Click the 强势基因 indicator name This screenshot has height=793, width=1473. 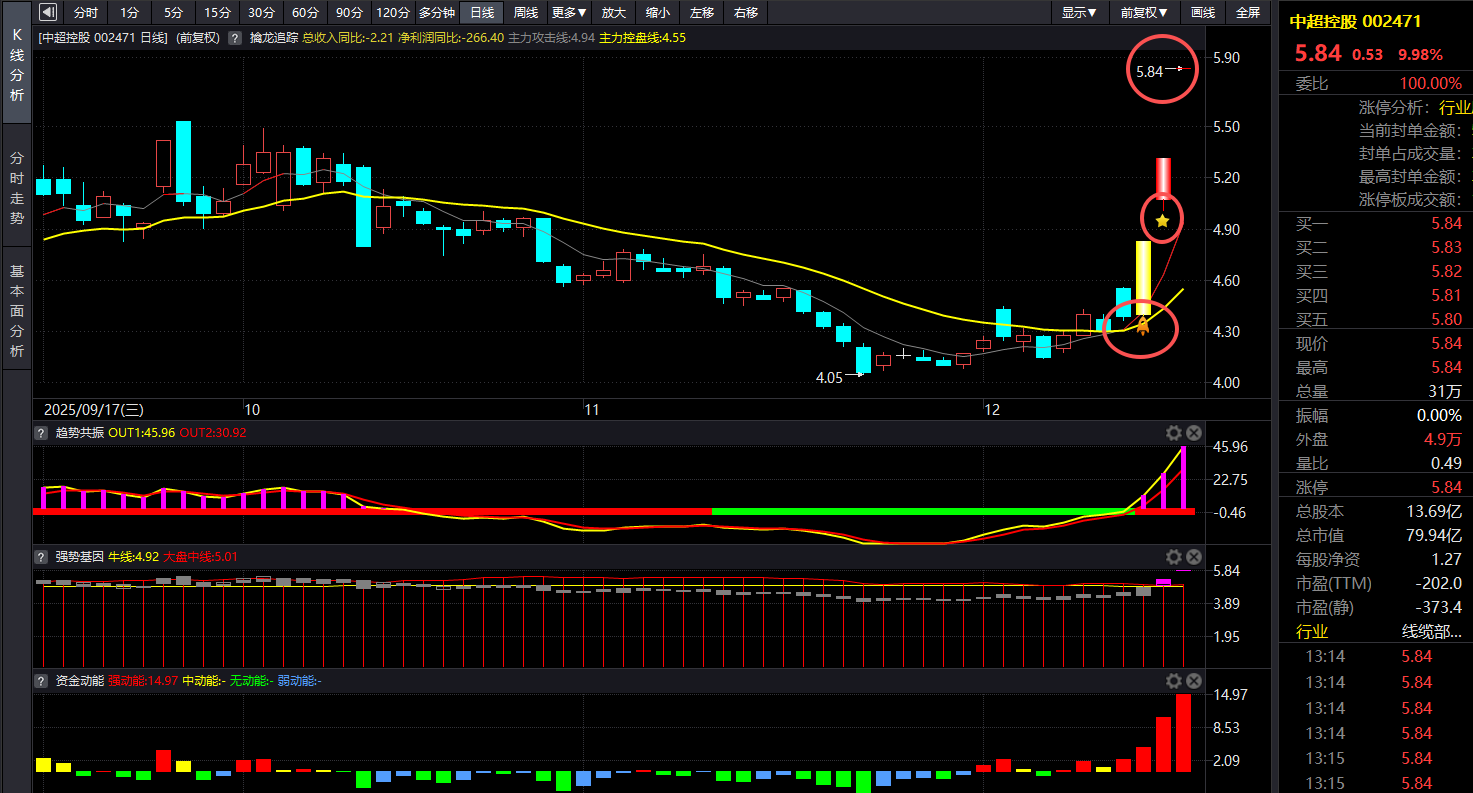click(x=79, y=557)
